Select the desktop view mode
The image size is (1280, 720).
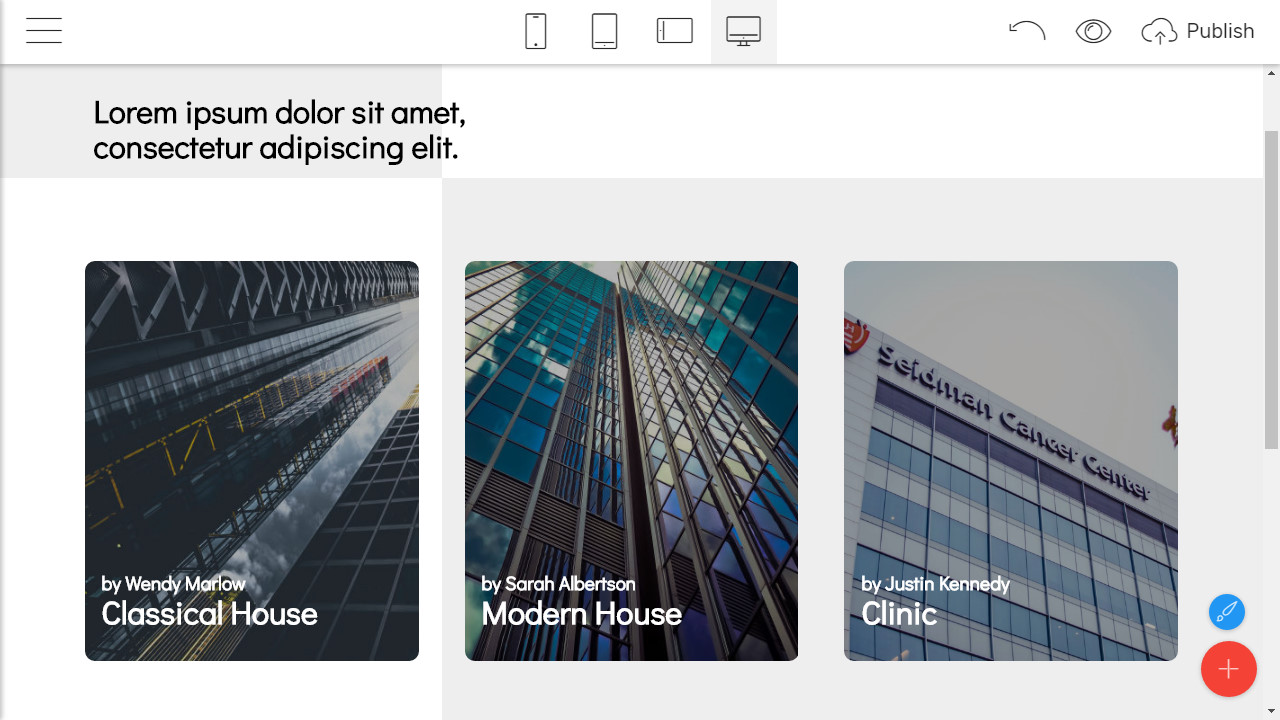(743, 31)
